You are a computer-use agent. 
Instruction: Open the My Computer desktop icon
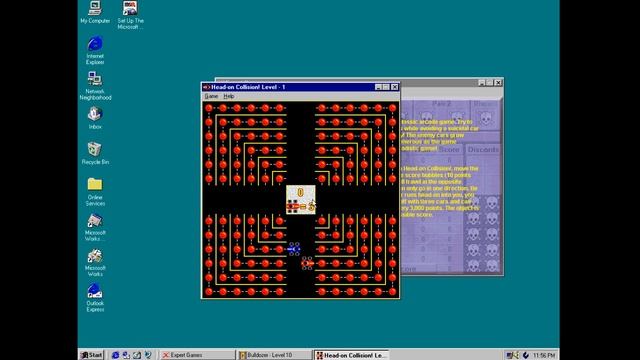click(95, 12)
